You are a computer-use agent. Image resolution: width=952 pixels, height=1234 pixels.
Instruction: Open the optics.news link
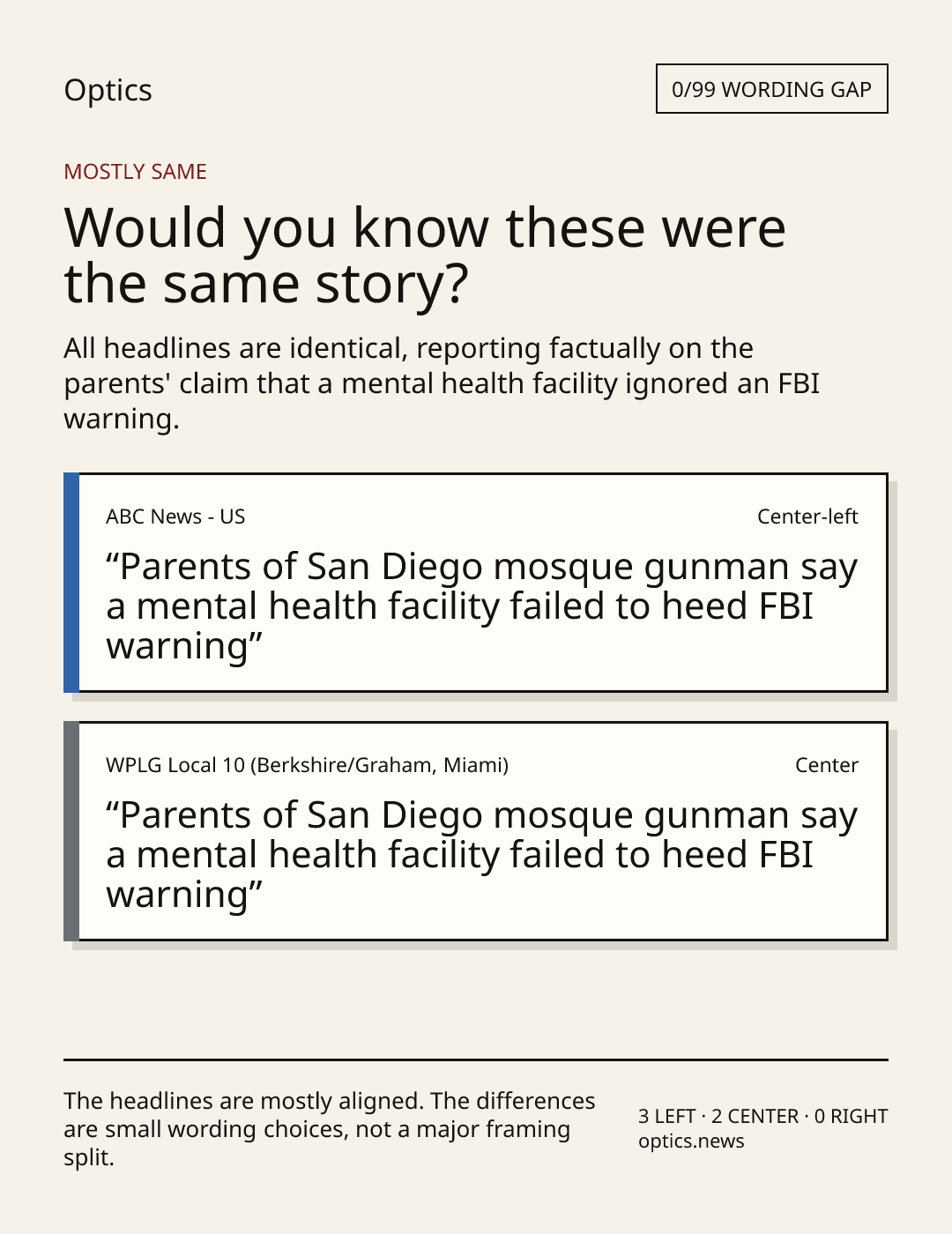[691, 1141]
